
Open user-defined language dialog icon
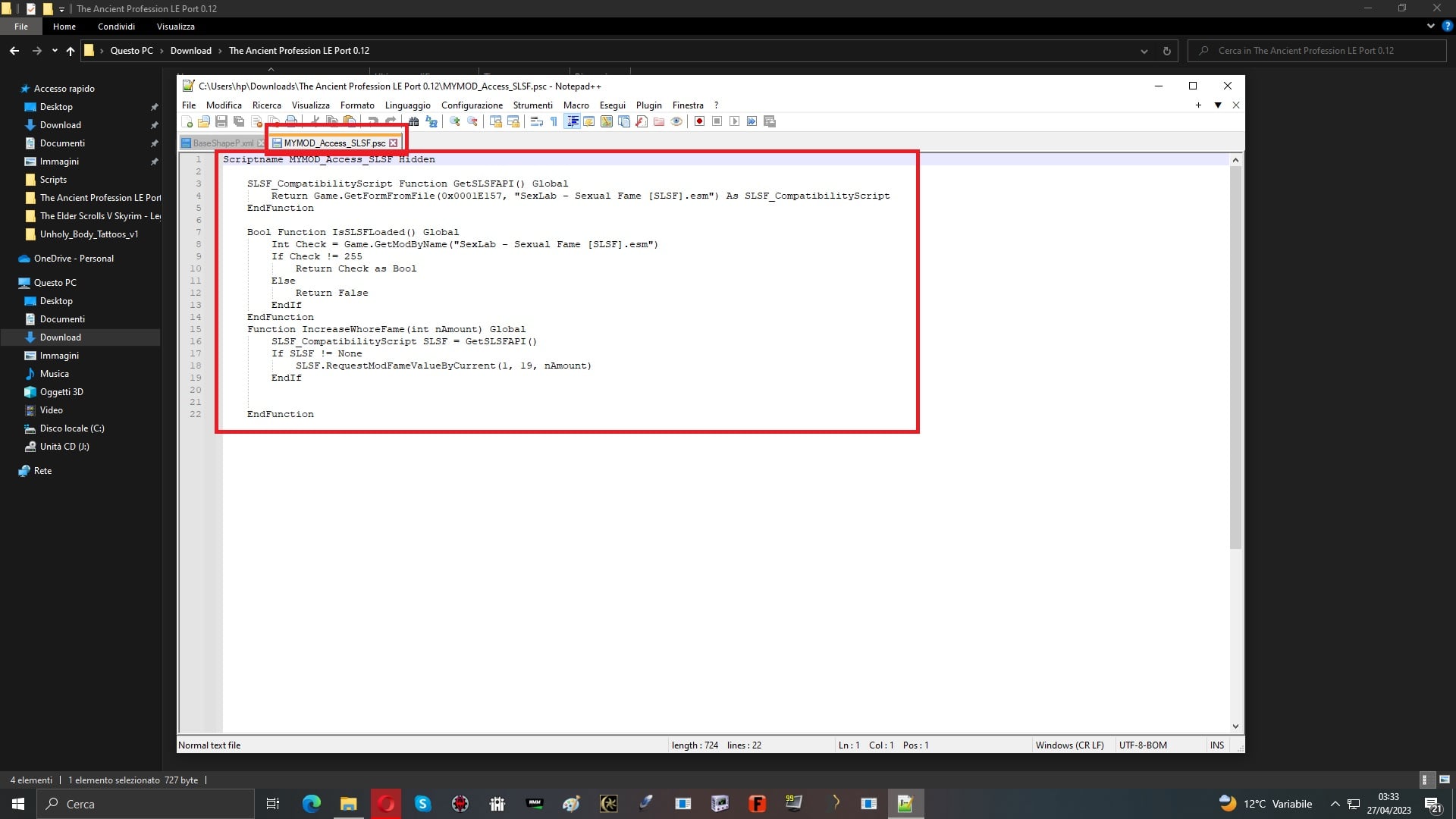tap(589, 121)
